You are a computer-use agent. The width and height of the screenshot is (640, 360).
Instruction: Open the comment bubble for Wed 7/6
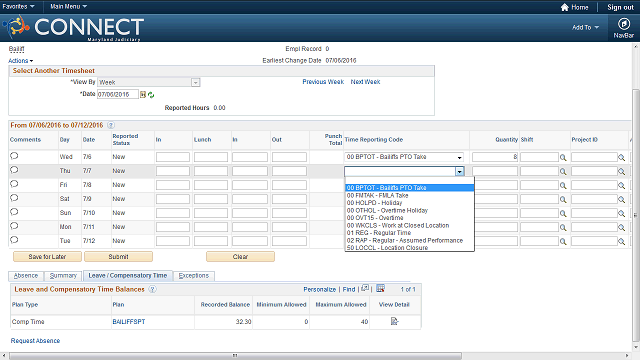[x=14, y=156]
